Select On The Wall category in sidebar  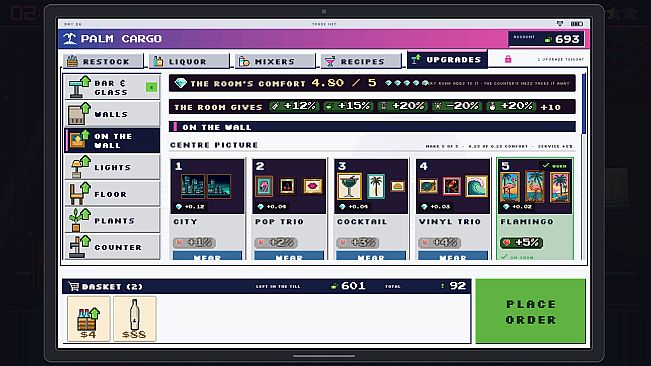[112, 140]
